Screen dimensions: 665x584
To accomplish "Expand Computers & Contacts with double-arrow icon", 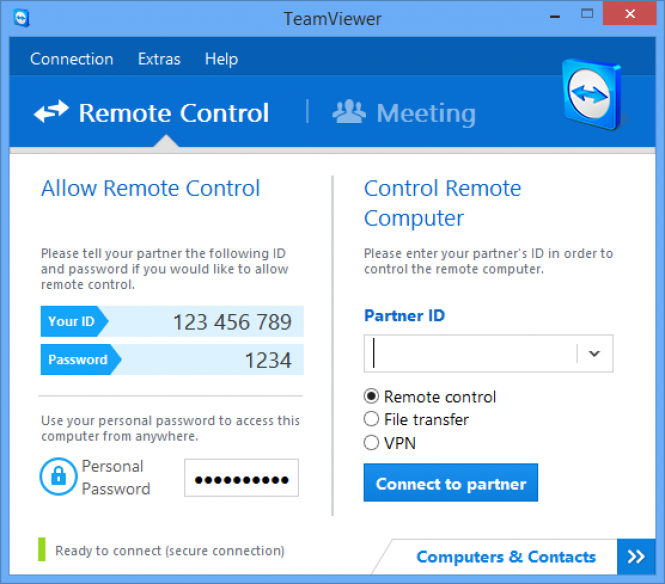I will [x=636, y=556].
